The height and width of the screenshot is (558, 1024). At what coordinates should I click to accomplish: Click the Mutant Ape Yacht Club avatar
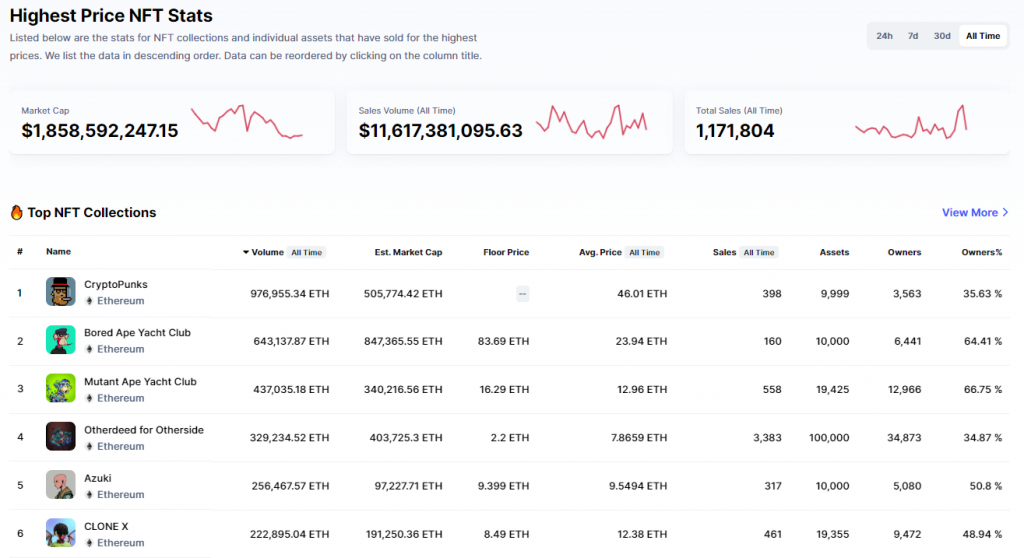(x=61, y=389)
